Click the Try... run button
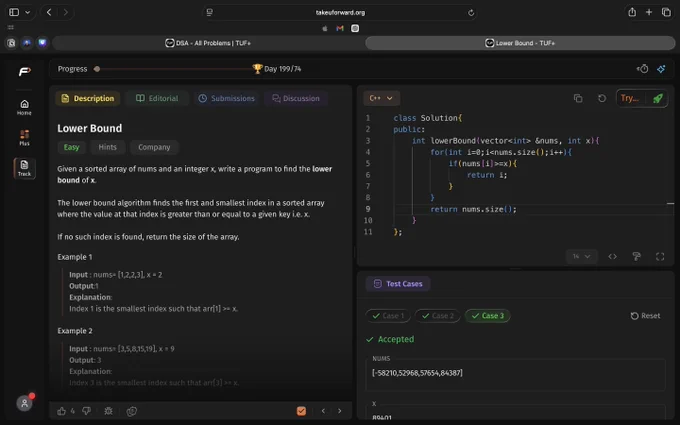The width and height of the screenshot is (680, 425). coord(630,98)
